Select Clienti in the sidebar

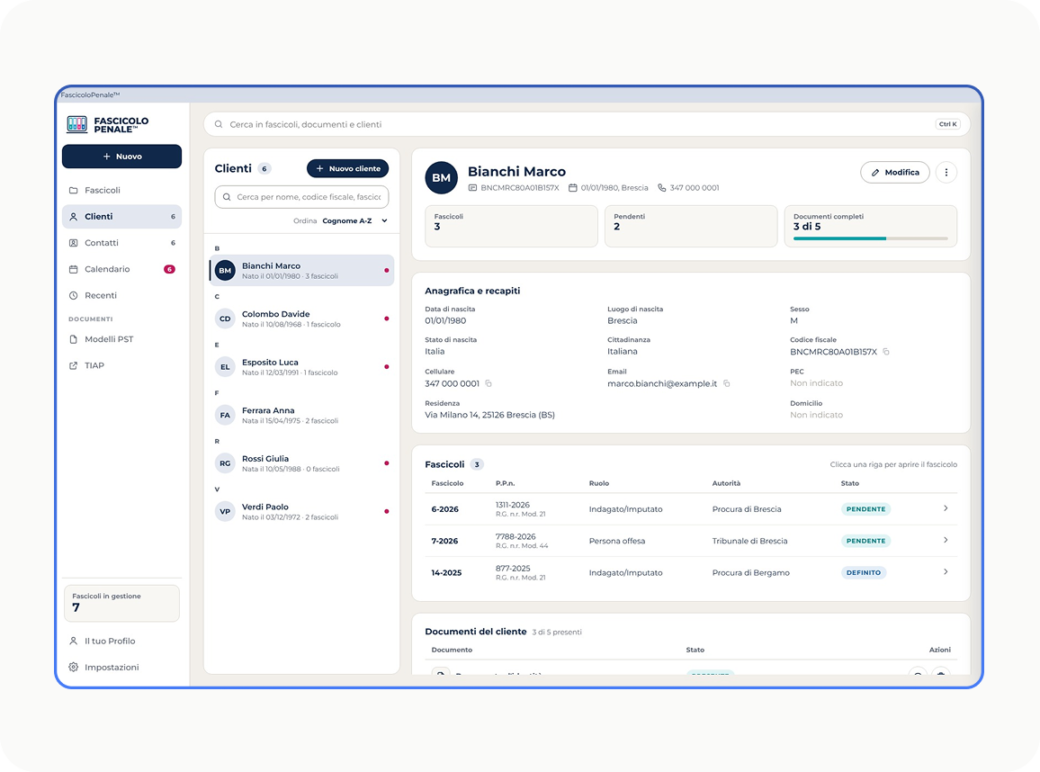121,217
